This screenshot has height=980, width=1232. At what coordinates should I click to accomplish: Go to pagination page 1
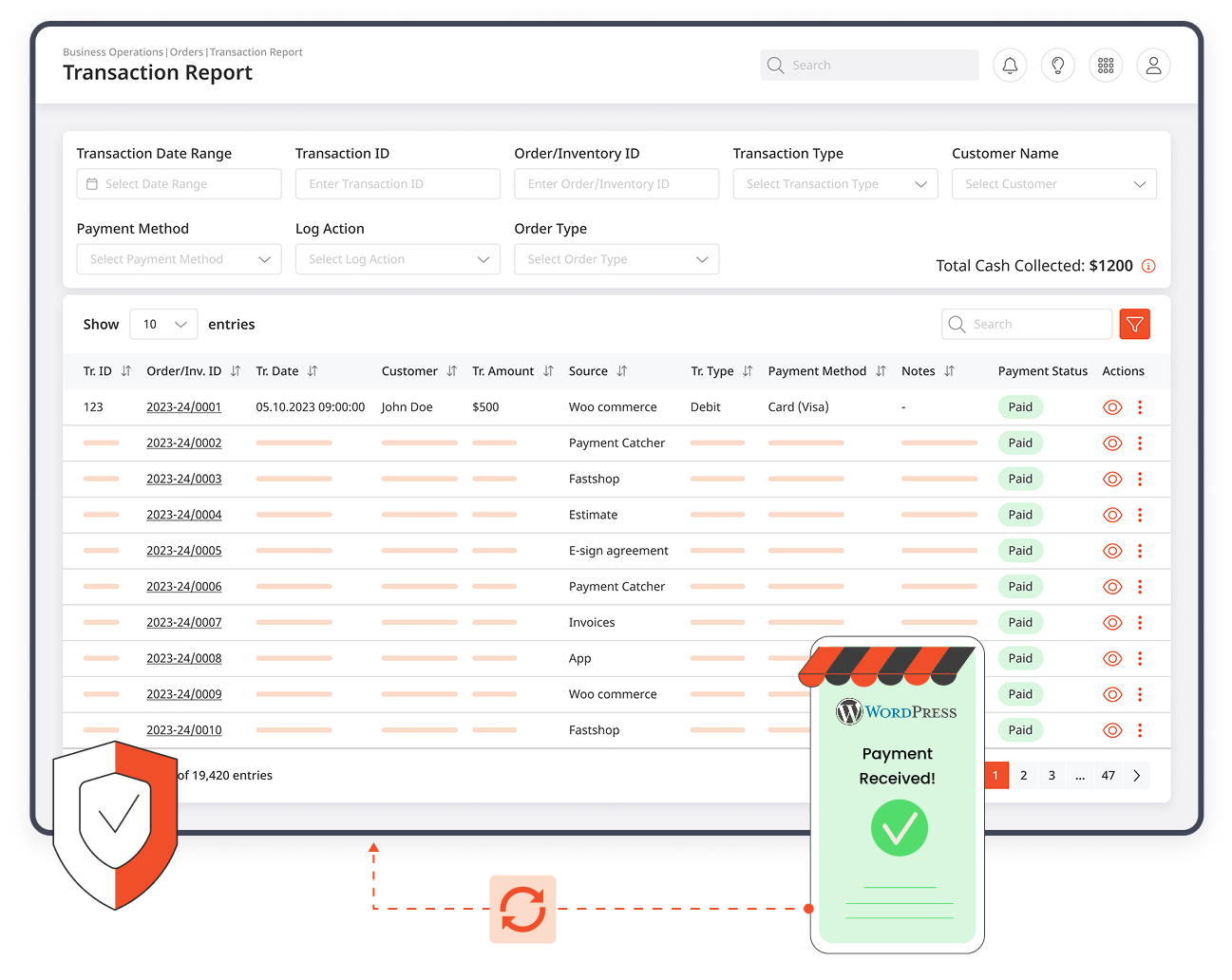pos(995,776)
